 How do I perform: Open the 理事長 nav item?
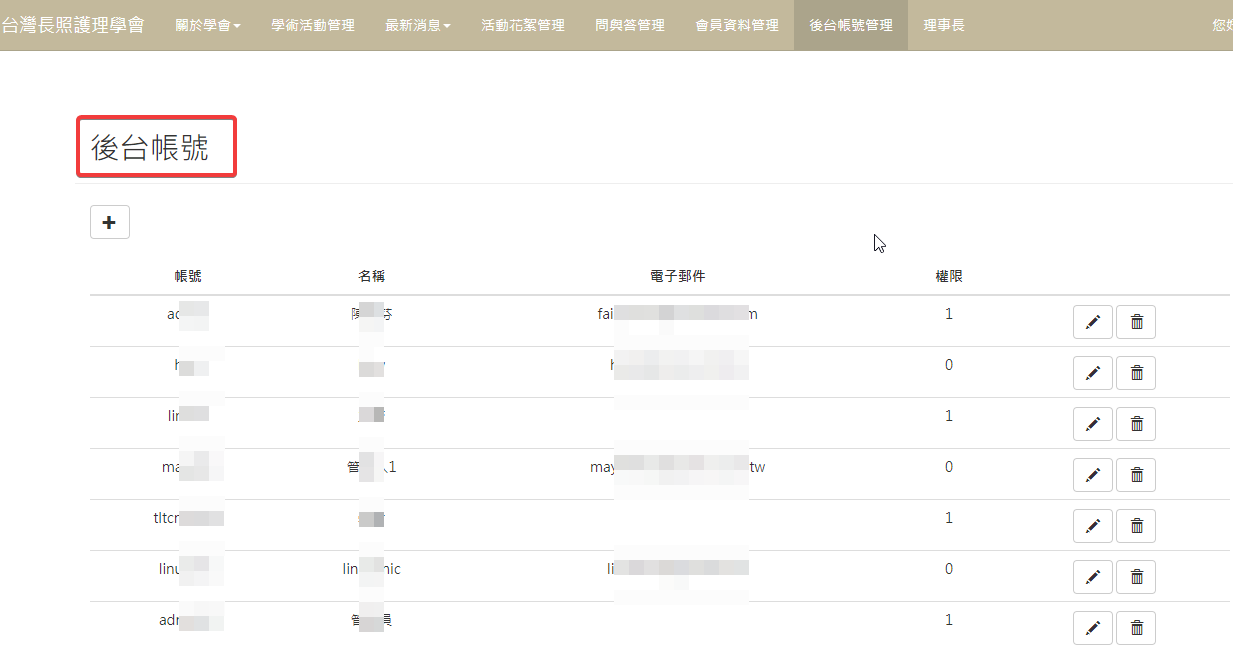[x=944, y=25]
